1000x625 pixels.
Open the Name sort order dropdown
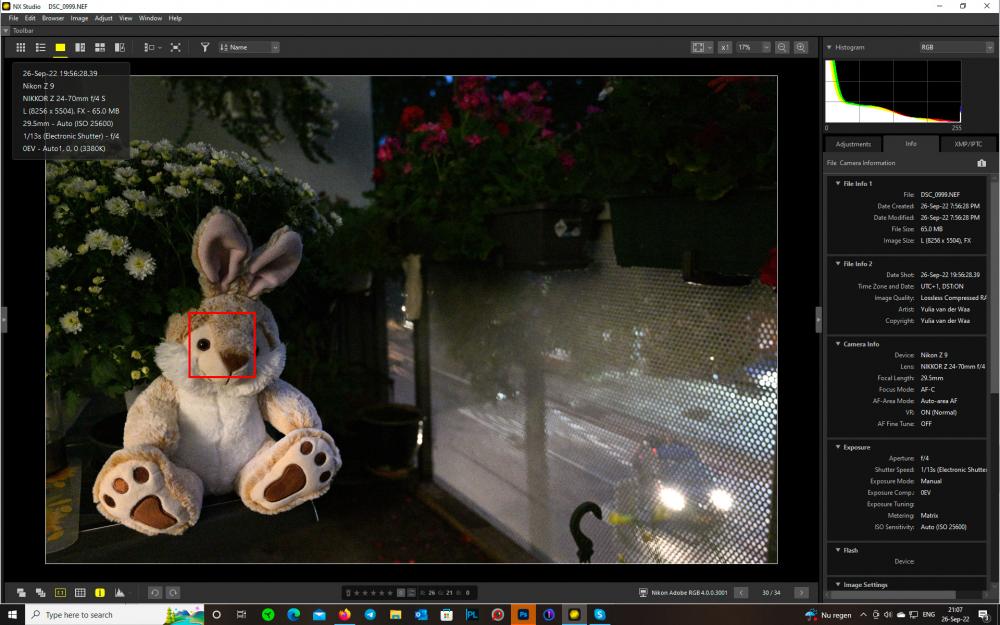pos(249,47)
